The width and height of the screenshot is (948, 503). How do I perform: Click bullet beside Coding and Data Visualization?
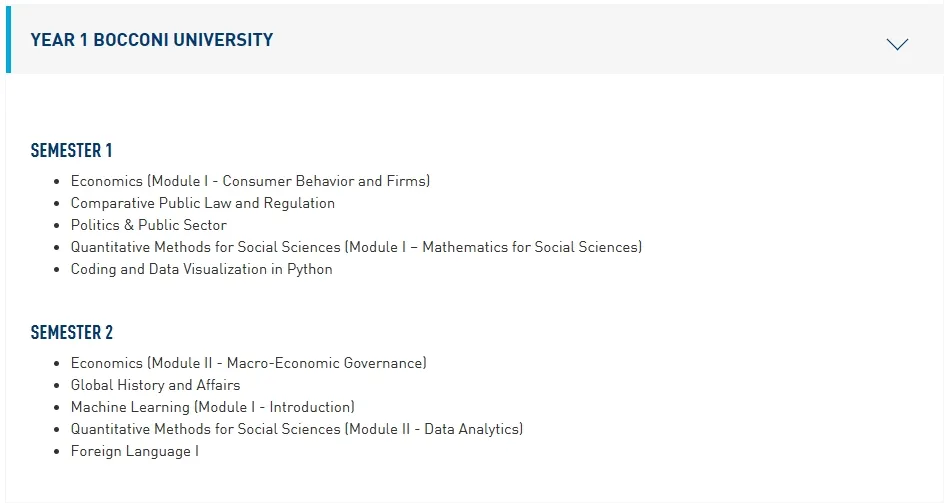[x=57, y=270]
